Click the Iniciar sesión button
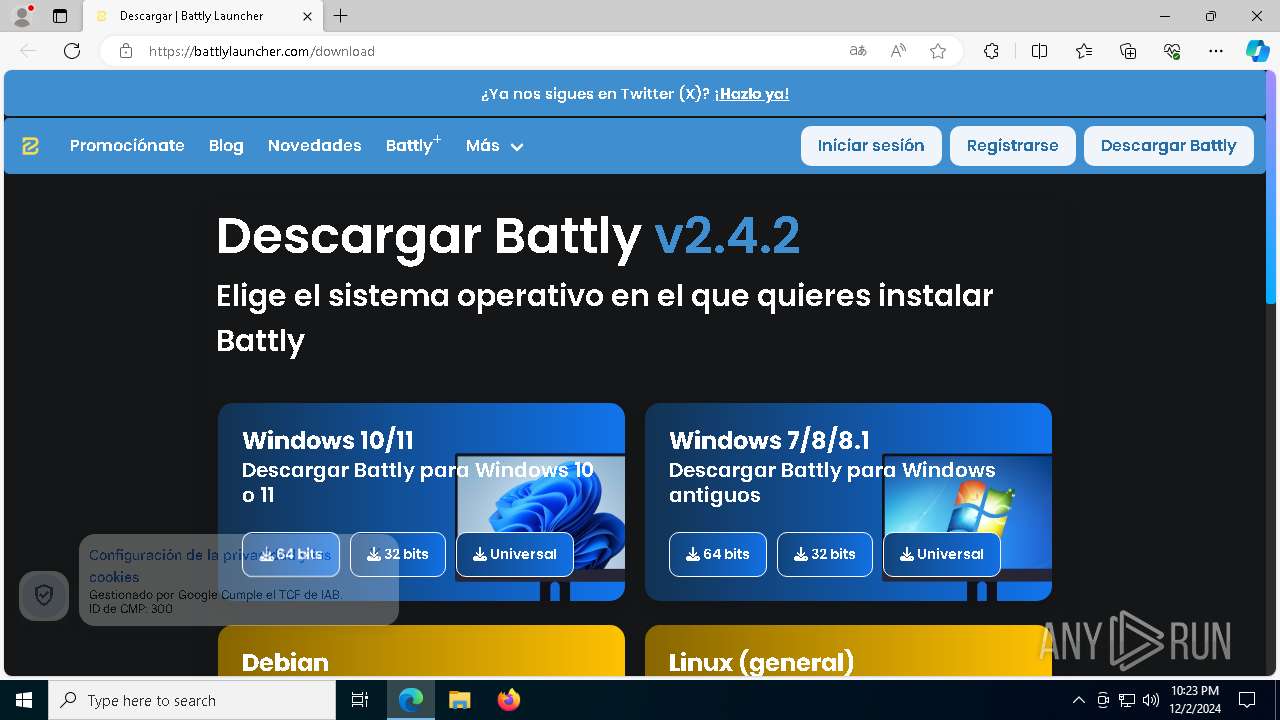Viewport: 1280px width, 720px height. pyautogui.click(x=871, y=146)
